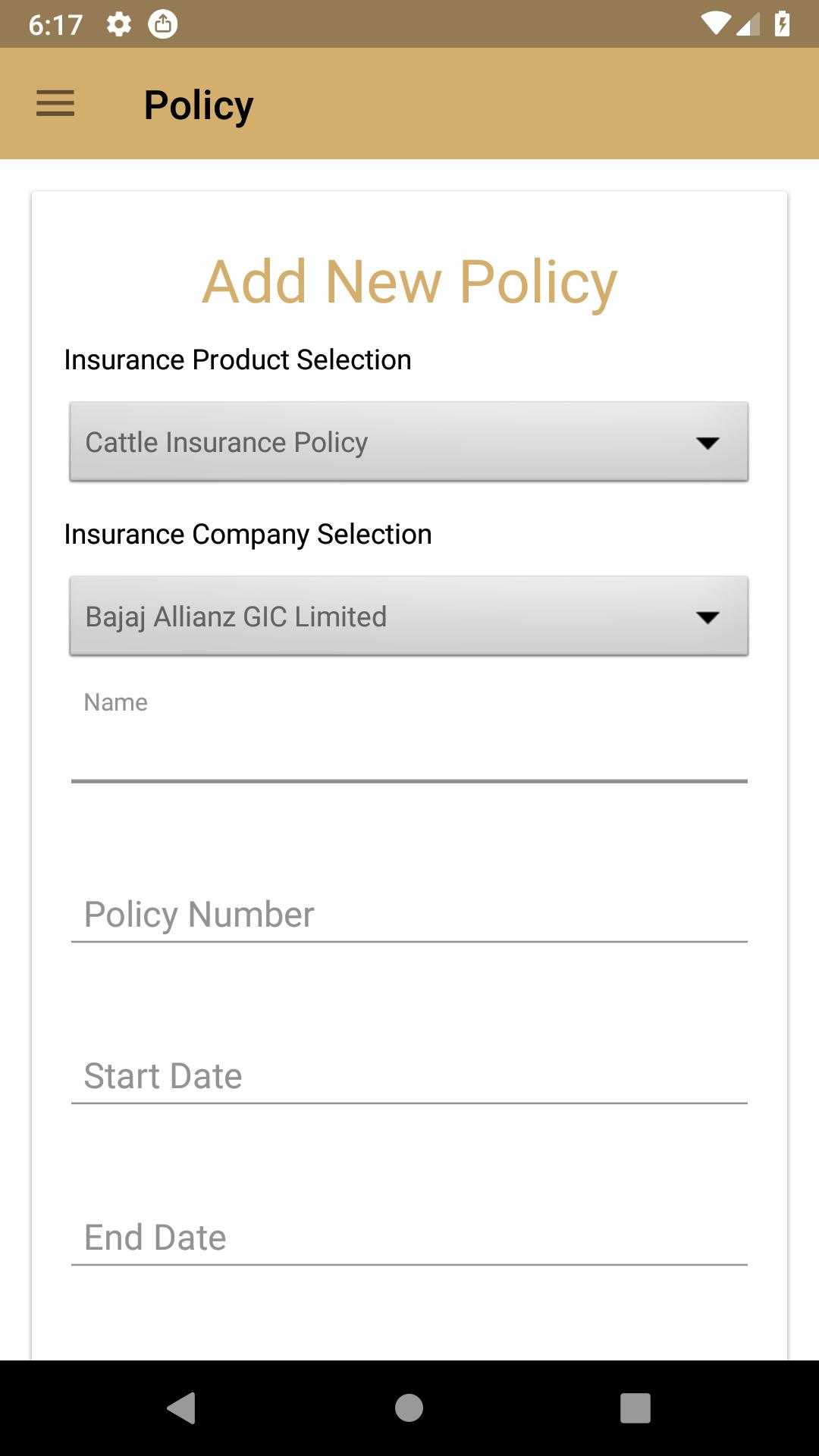
Task: Select the End Date field
Action: [x=409, y=1238]
